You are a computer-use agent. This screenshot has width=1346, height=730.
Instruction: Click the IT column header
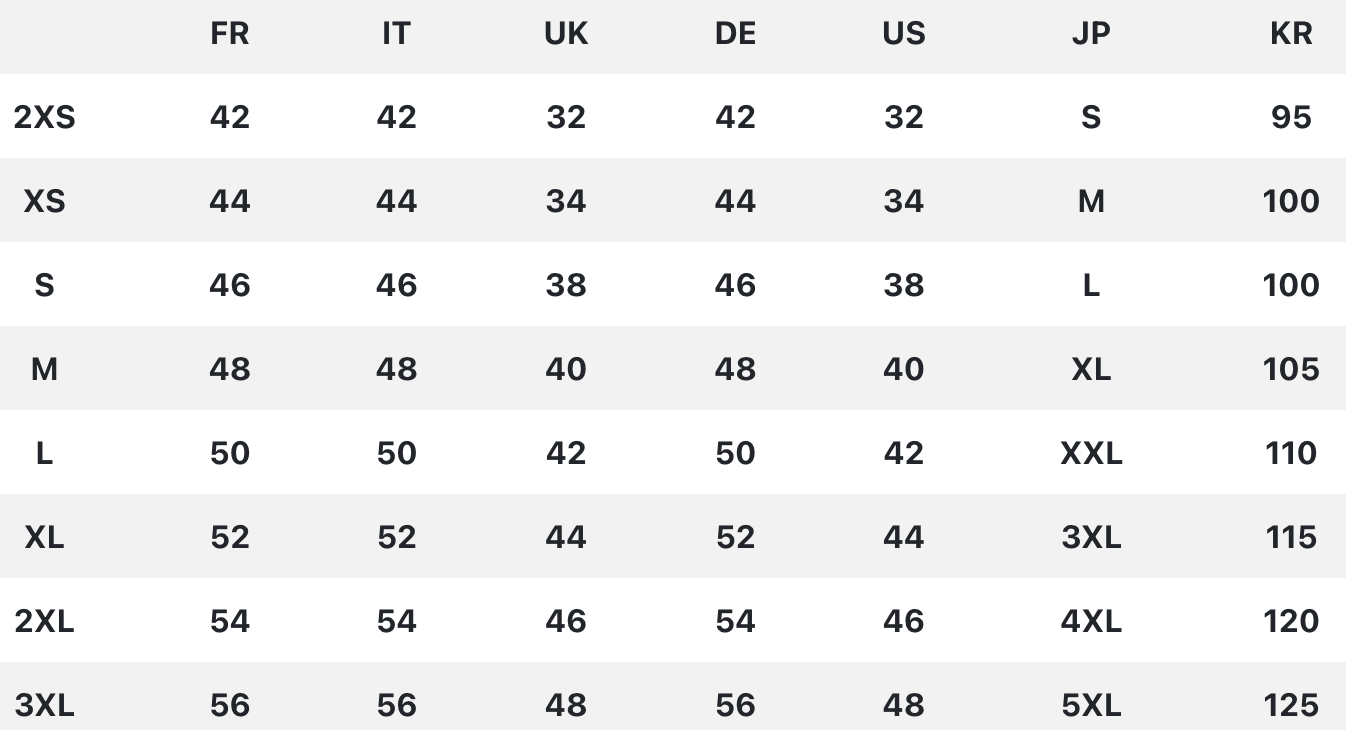tap(396, 34)
